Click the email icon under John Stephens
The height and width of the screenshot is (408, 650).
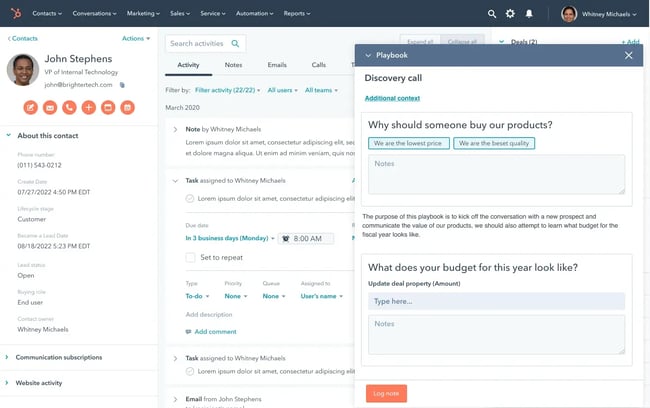tap(50, 107)
